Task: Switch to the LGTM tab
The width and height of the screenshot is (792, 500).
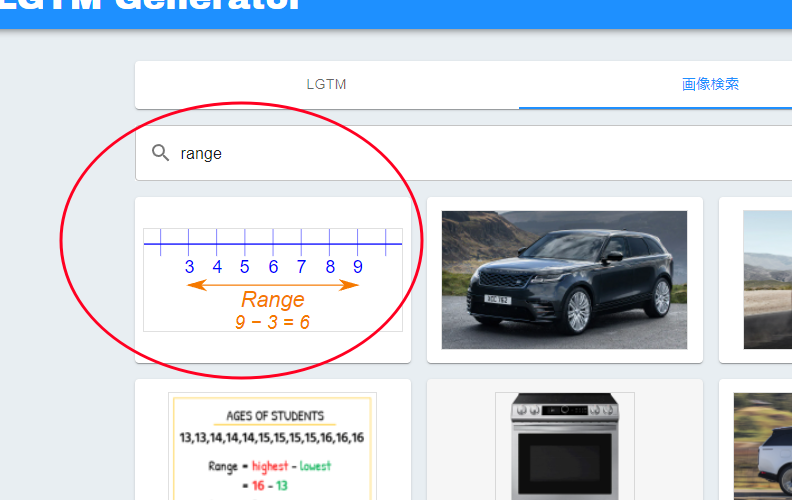Action: [x=326, y=84]
